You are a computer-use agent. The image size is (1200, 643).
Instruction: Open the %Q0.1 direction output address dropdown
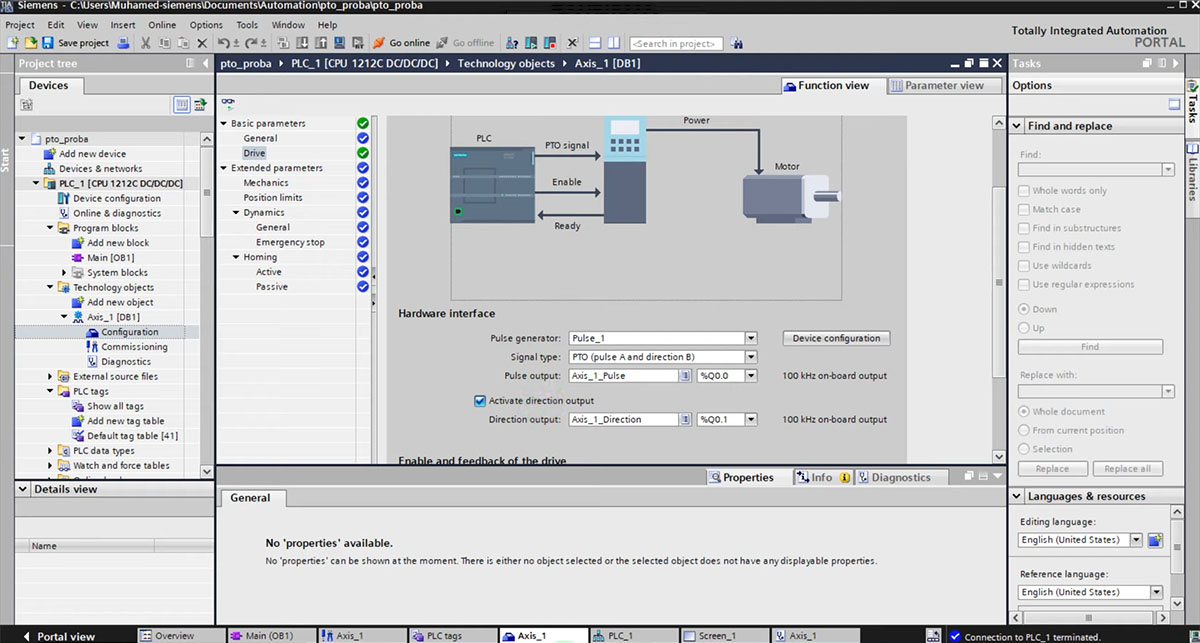pyautogui.click(x=751, y=420)
